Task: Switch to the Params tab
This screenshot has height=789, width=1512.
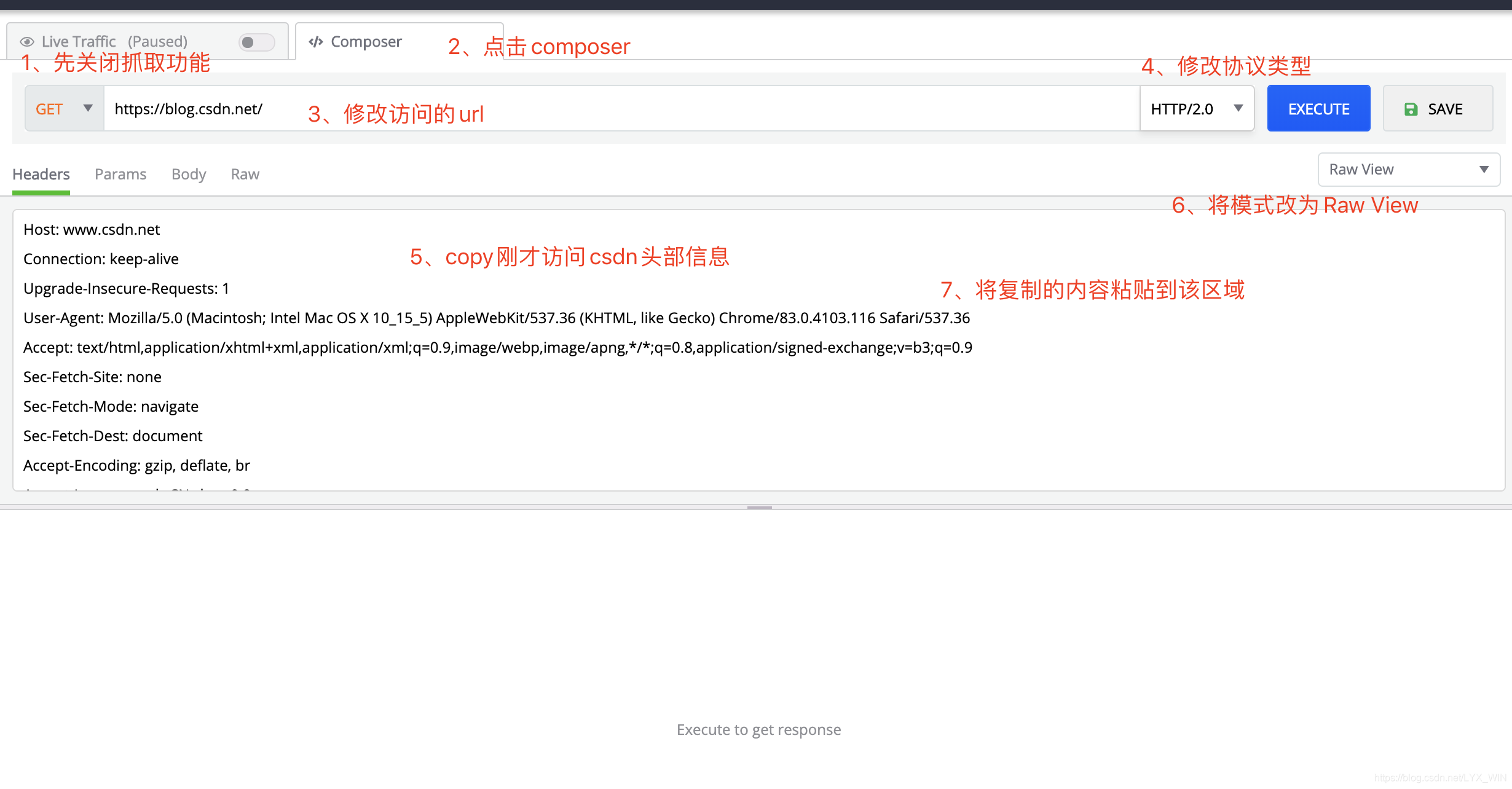Action: (x=120, y=175)
